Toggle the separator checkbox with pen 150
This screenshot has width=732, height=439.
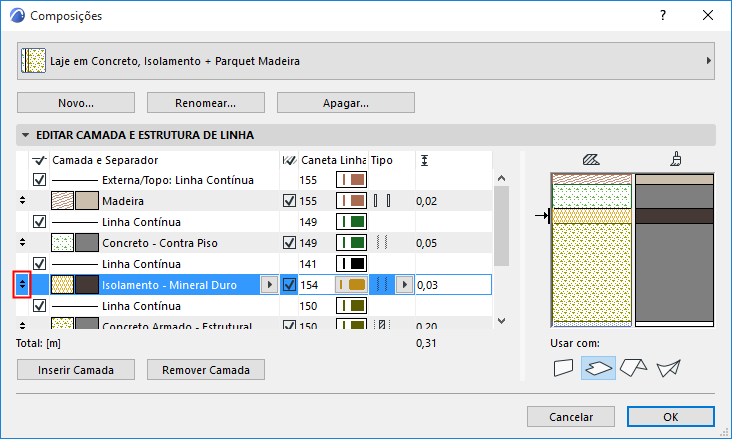(39, 305)
